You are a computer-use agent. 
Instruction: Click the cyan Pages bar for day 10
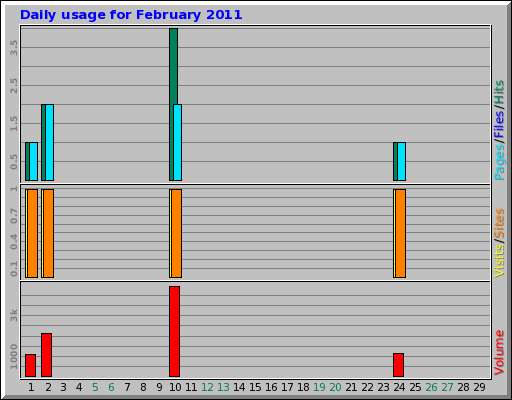178,143
